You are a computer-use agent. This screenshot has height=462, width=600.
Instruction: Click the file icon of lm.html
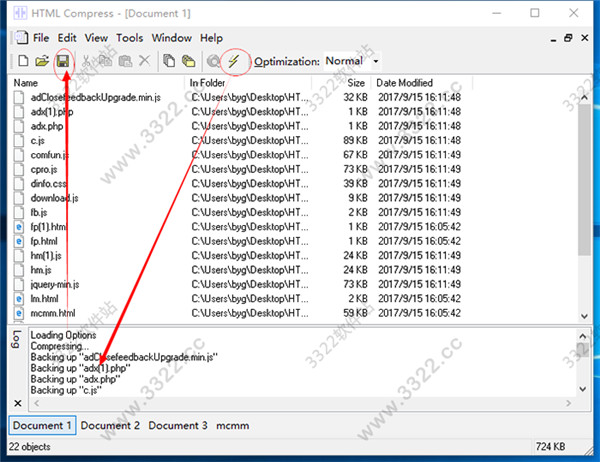19,299
